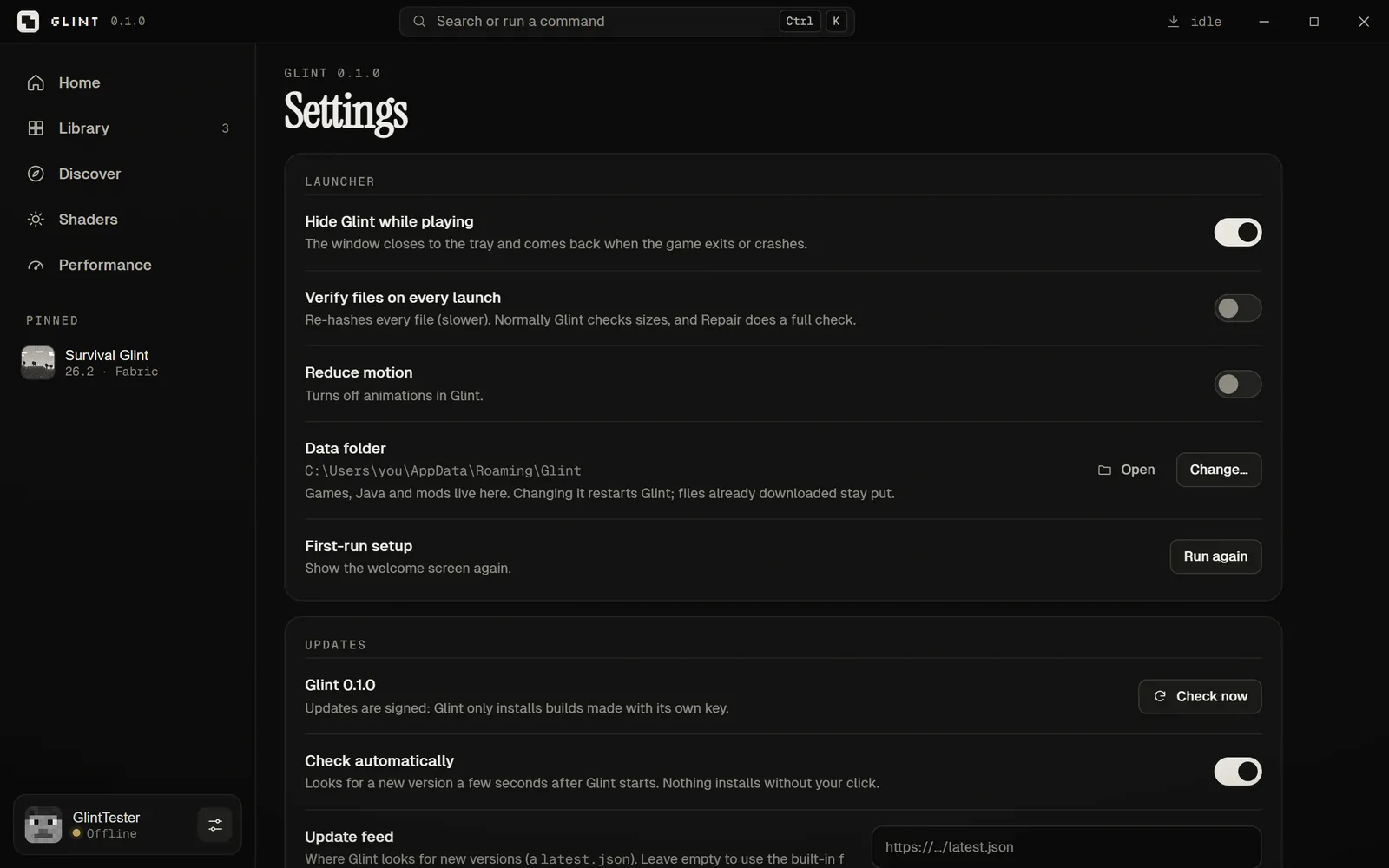The image size is (1389, 868).
Task: Open the data folder location
Action: pos(1126,470)
